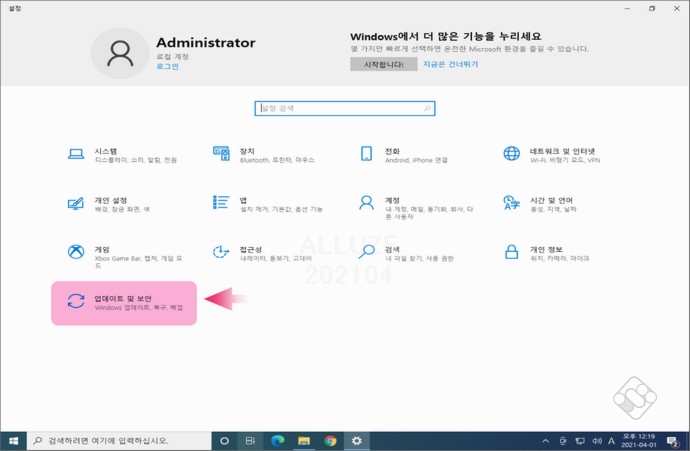Click the IME 'A' language indicator
690x451 pixels.
pyautogui.click(x=611, y=441)
